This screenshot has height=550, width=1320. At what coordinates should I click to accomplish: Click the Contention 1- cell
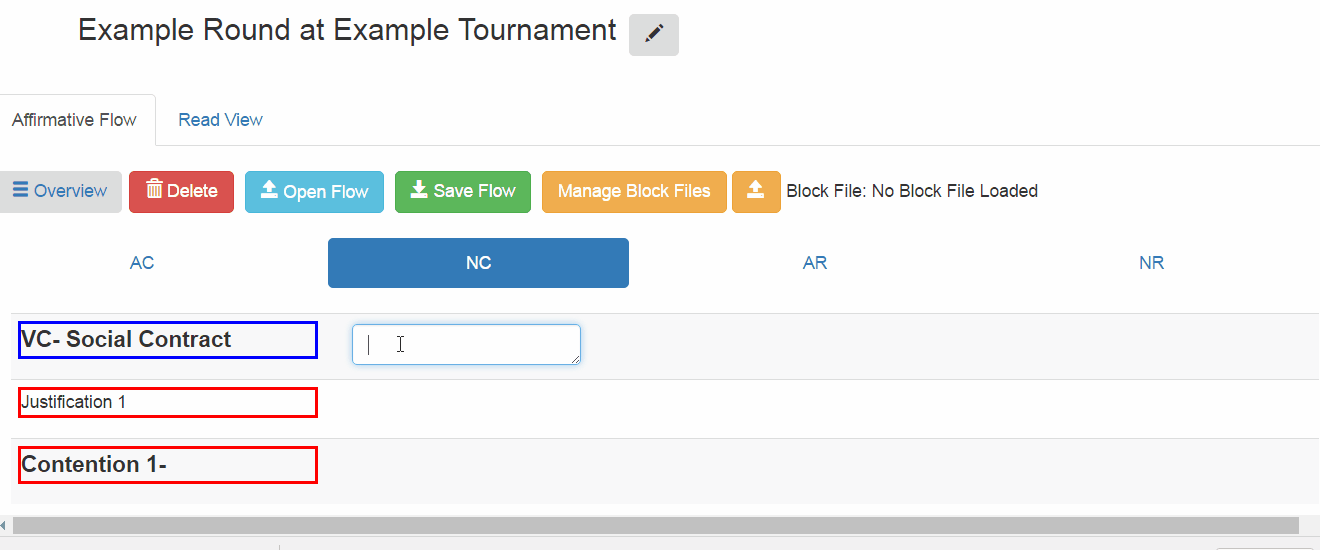click(x=168, y=465)
